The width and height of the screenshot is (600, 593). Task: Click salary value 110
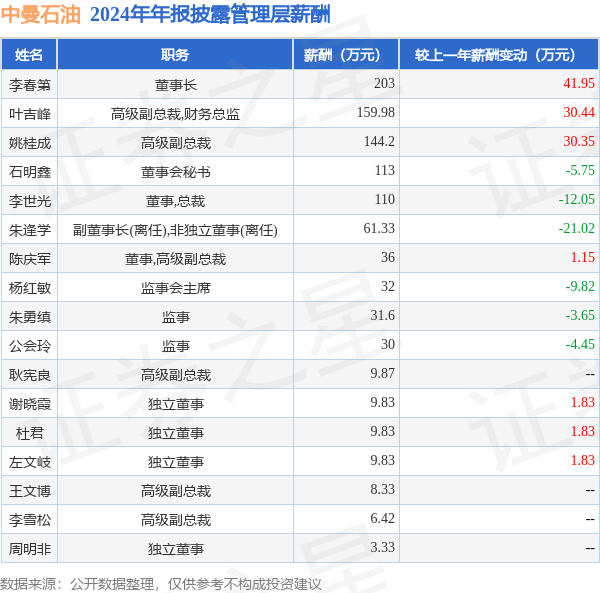click(385, 199)
